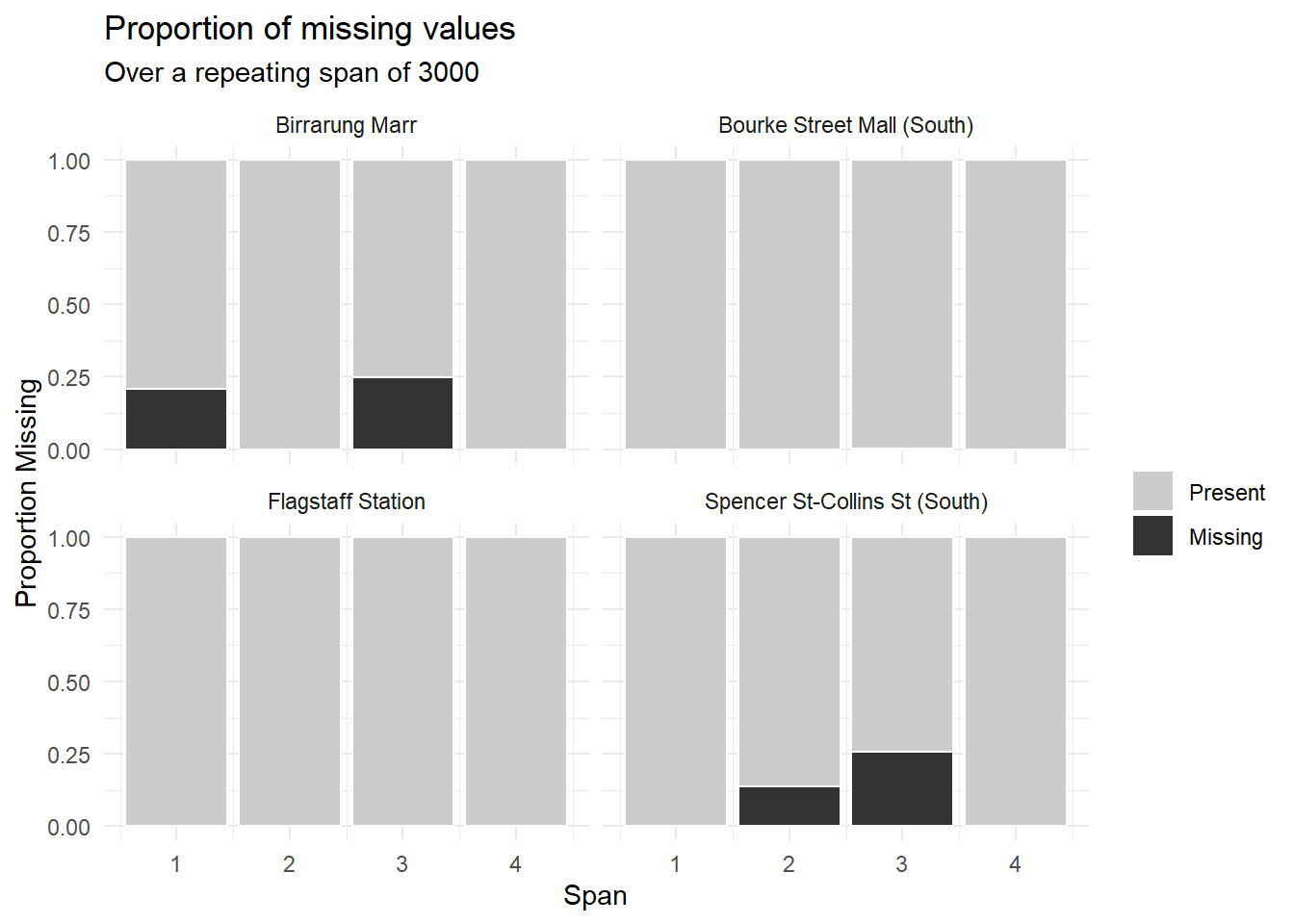
Task: Select the missing segment in Spencer St span 2
Action: click(789, 806)
